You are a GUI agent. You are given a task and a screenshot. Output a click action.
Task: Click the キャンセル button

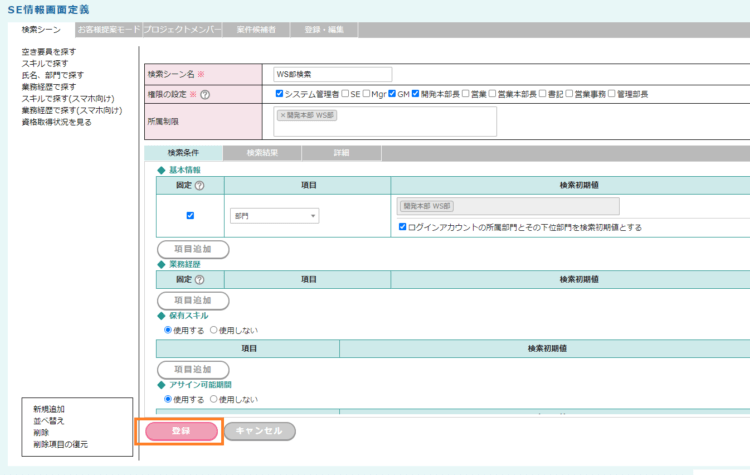260,431
